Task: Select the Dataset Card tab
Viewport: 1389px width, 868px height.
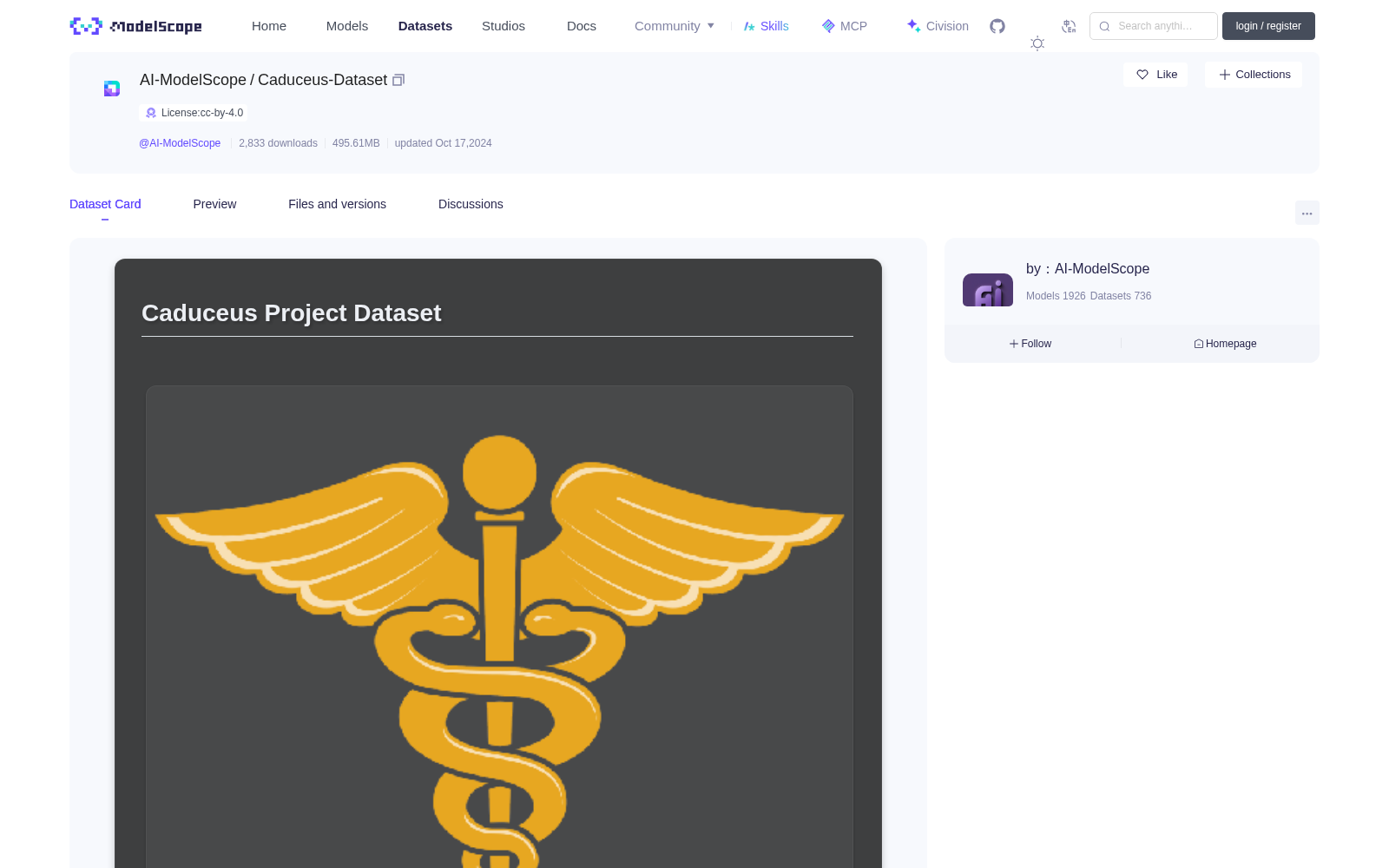Action: coord(105,204)
